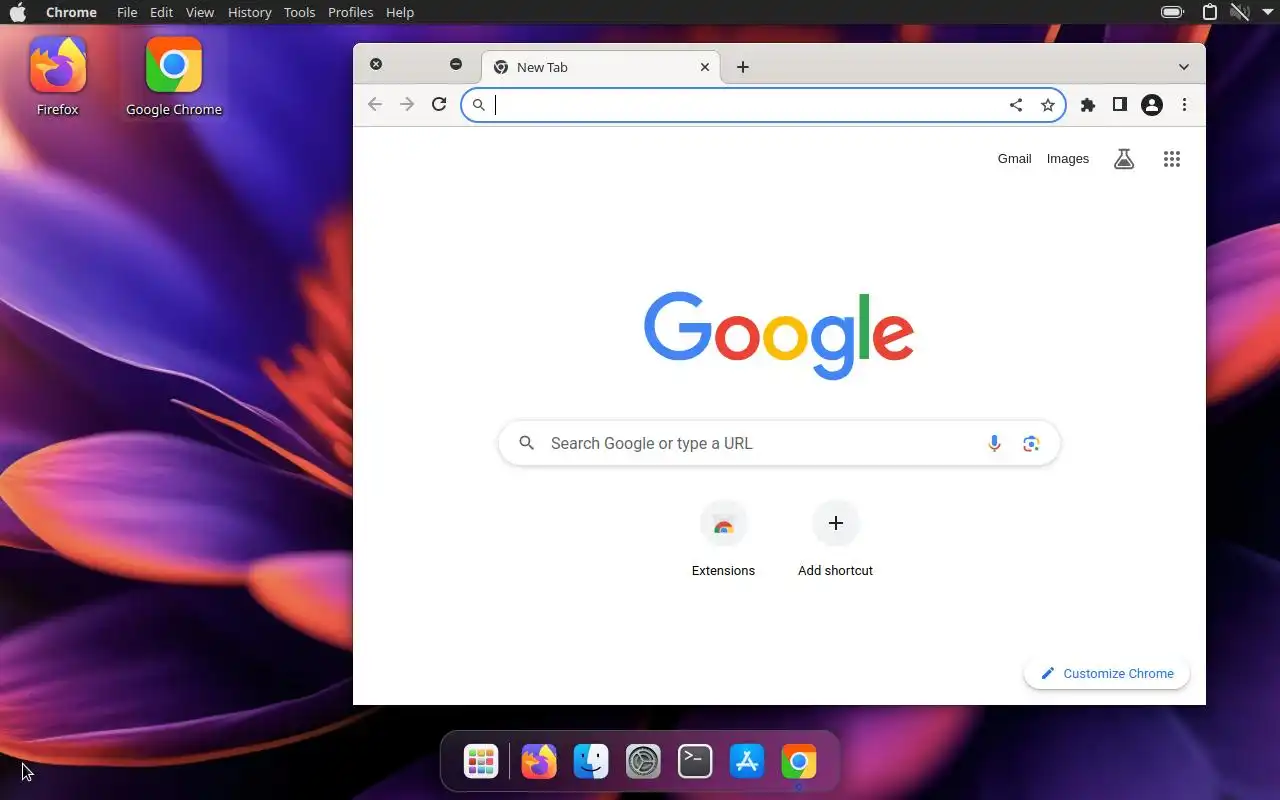Open the Help menu
Viewport: 1280px width, 800px height.
coord(400,12)
